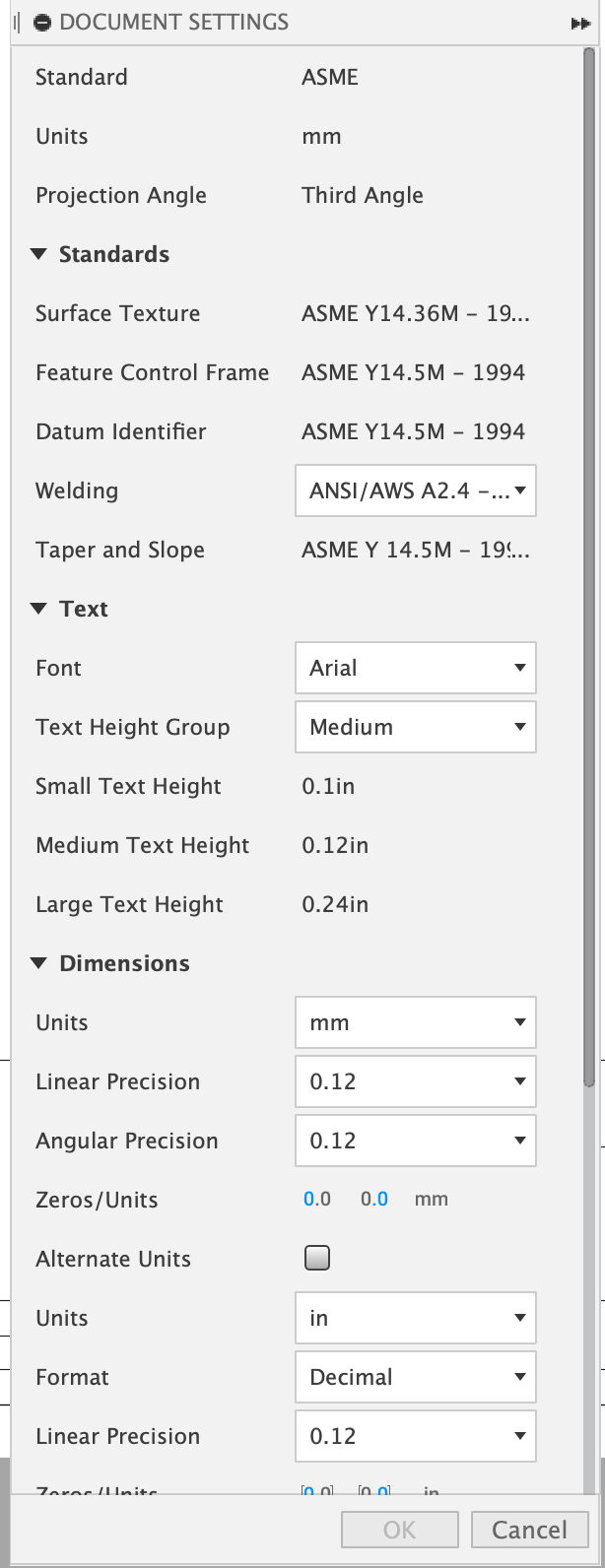
Task: Toggle the trailing zeros 0.0 option
Action: [x=374, y=1200]
